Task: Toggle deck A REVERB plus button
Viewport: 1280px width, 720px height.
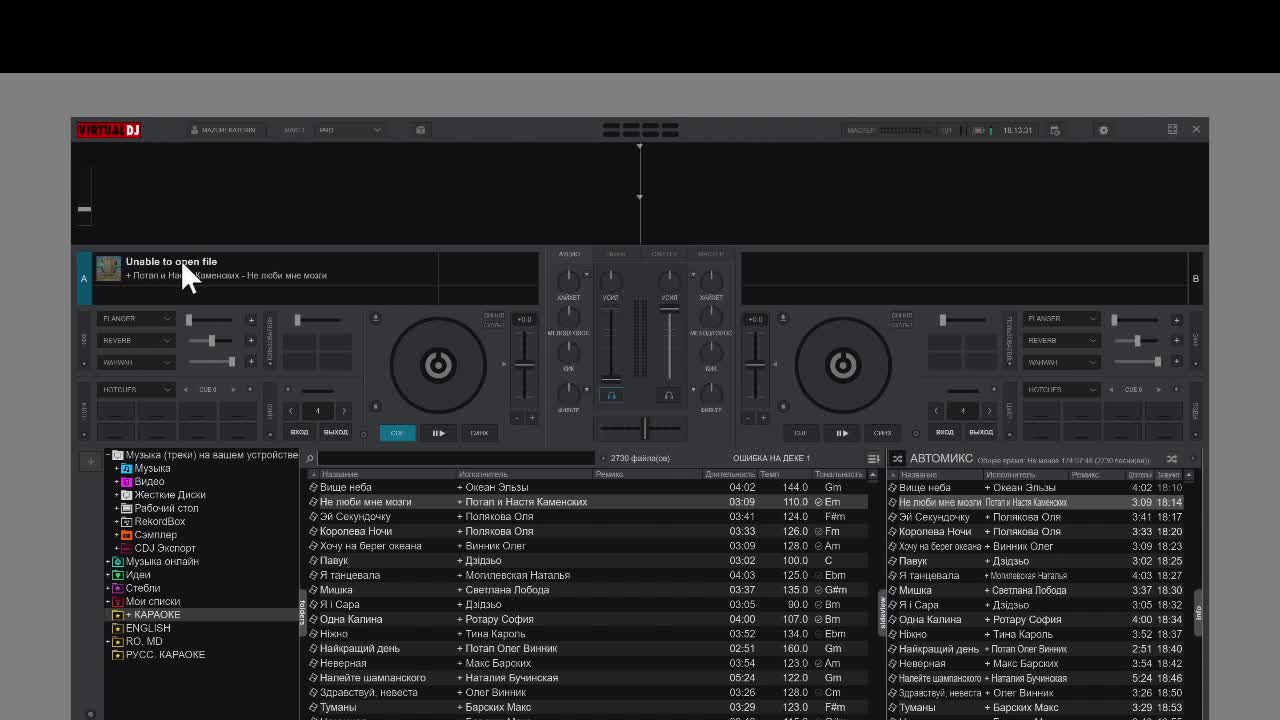Action: [251, 340]
